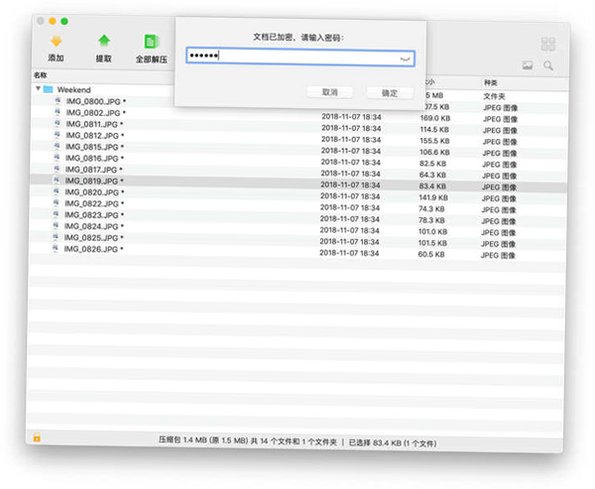
Task: Click the yellow minimize window button
Action: [x=52, y=21]
